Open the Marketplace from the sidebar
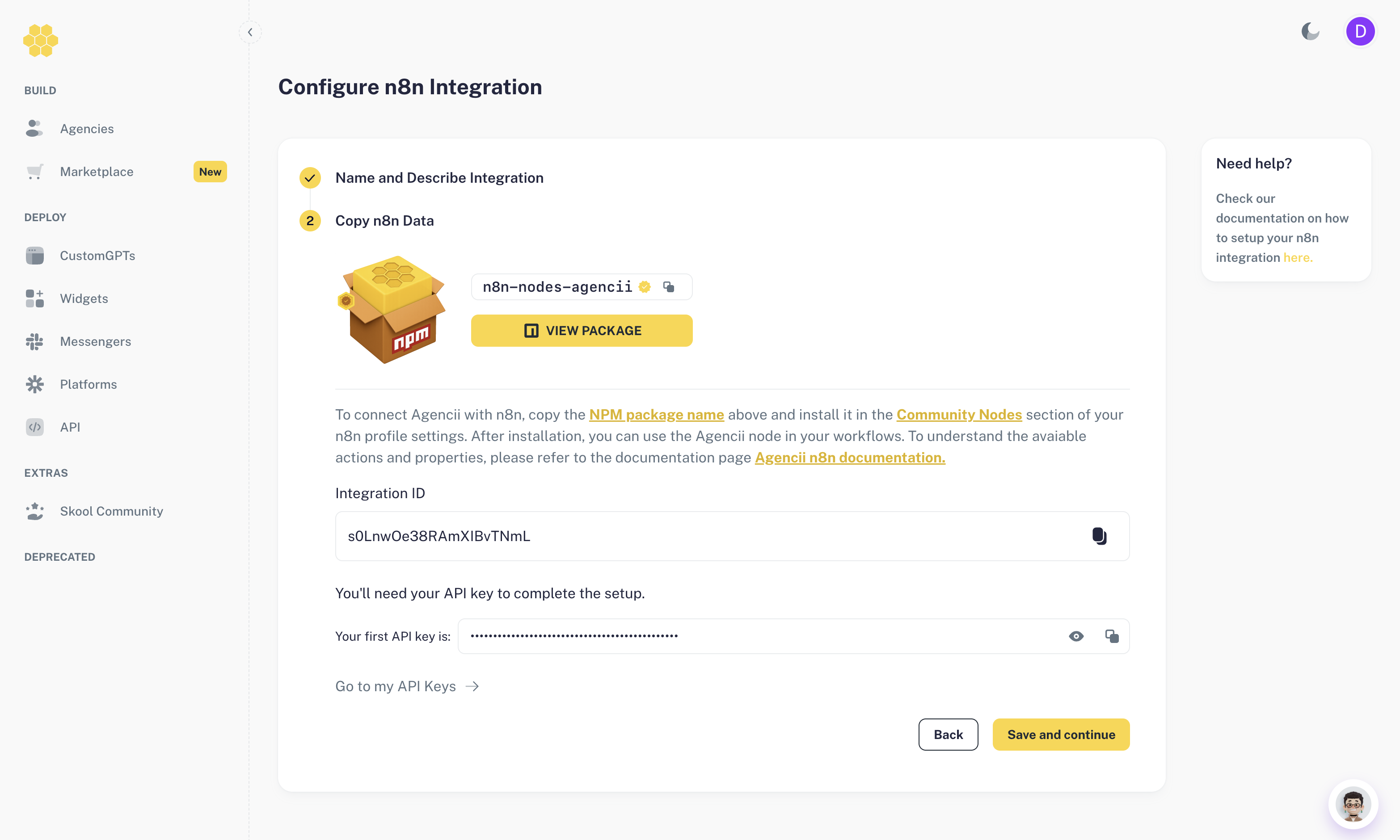 [96, 172]
